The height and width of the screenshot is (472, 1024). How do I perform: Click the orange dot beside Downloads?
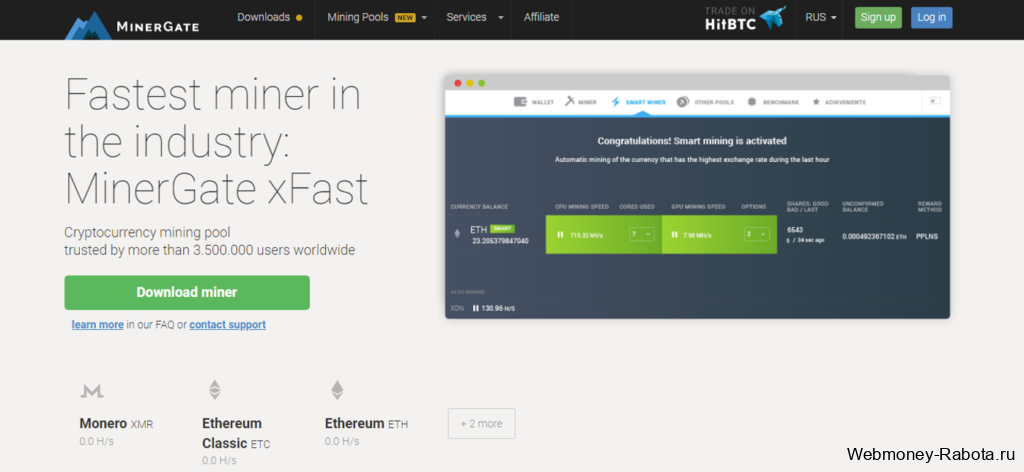coord(299,18)
